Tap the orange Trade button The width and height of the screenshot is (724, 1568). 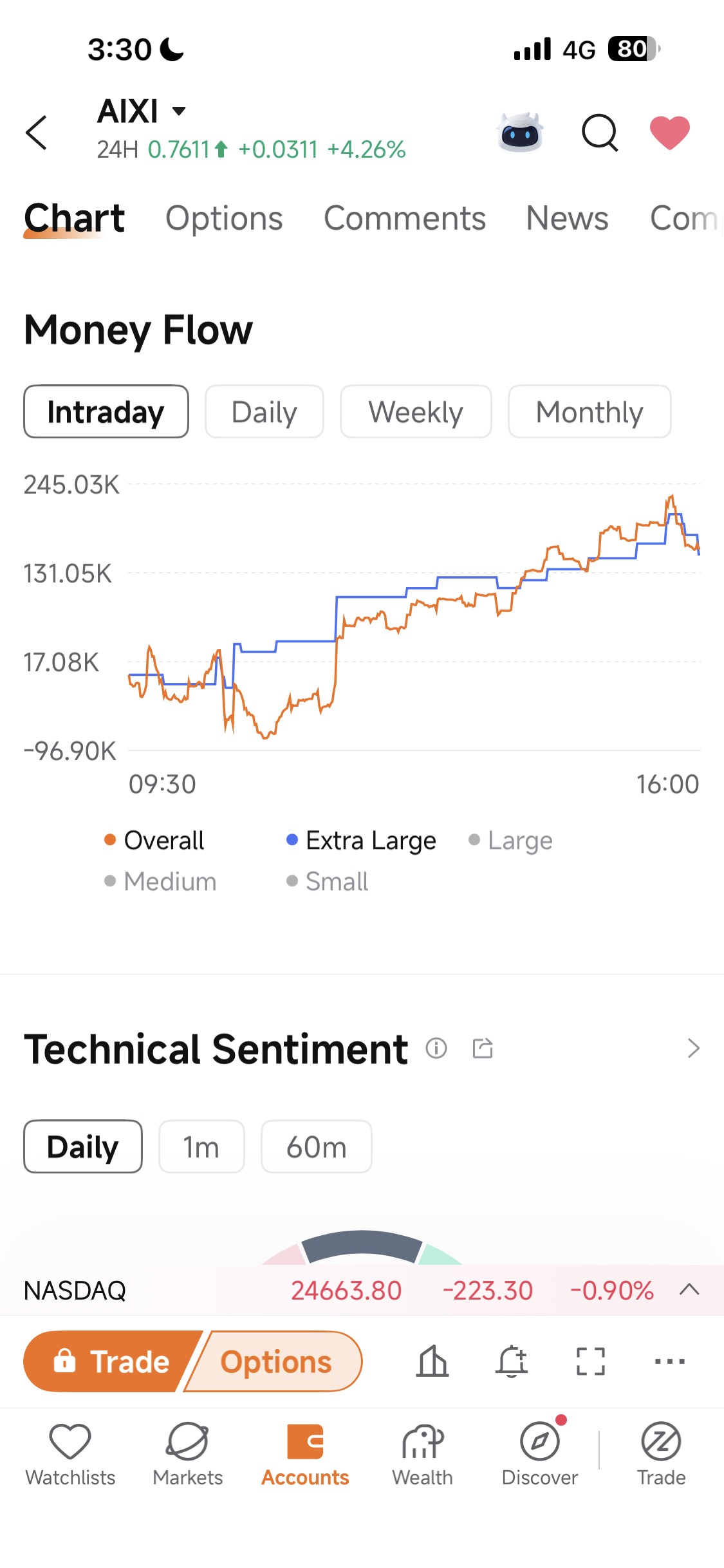pos(113,1361)
